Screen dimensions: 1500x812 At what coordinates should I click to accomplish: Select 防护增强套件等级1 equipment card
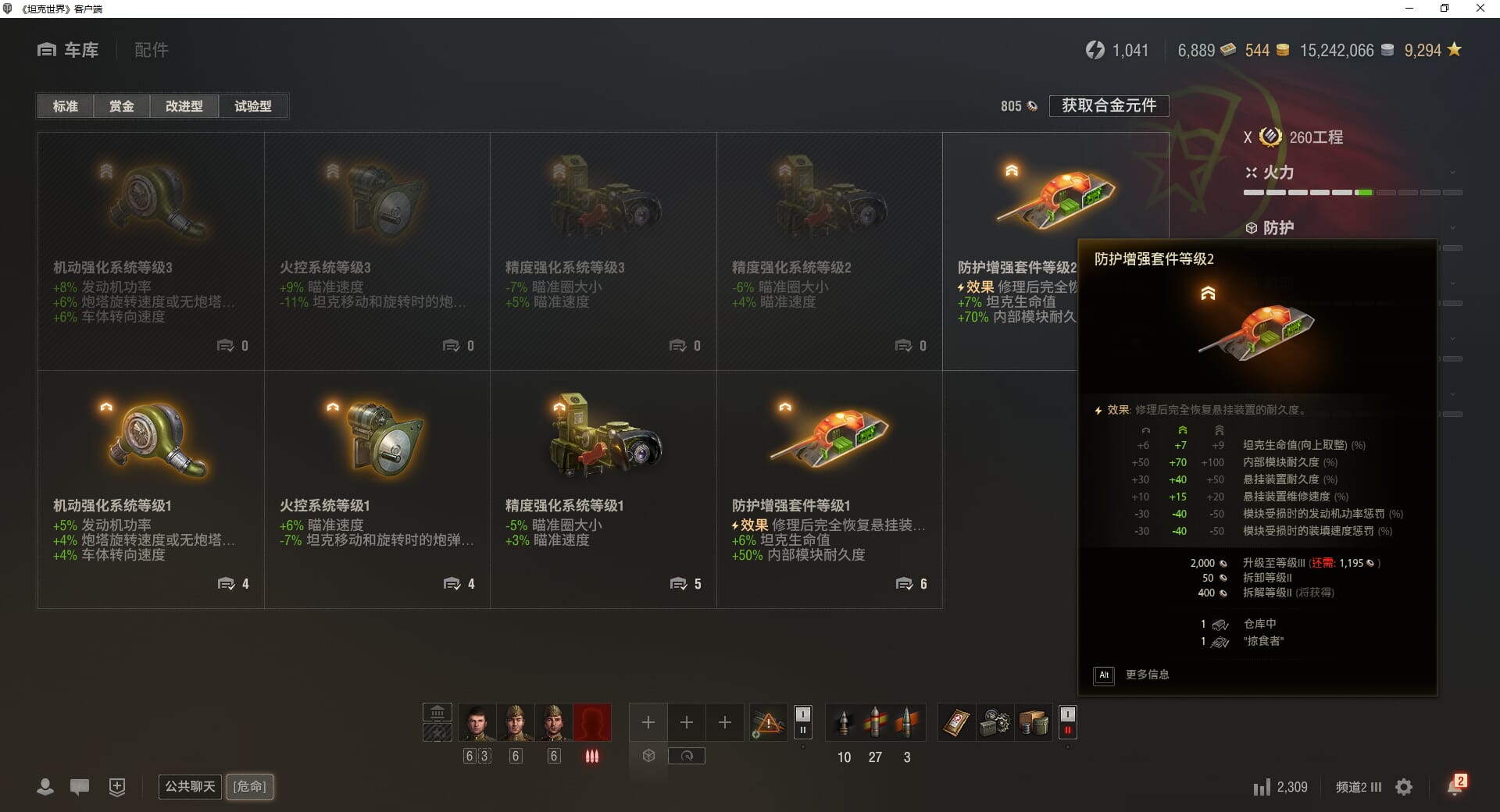830,490
